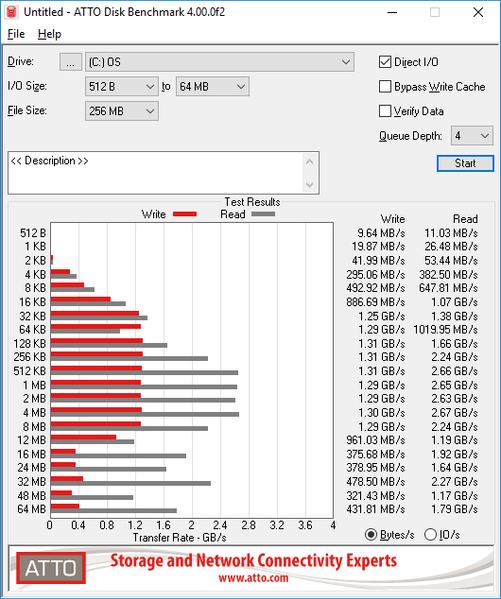
Task: Click the Read column header in results
Action: (465, 219)
